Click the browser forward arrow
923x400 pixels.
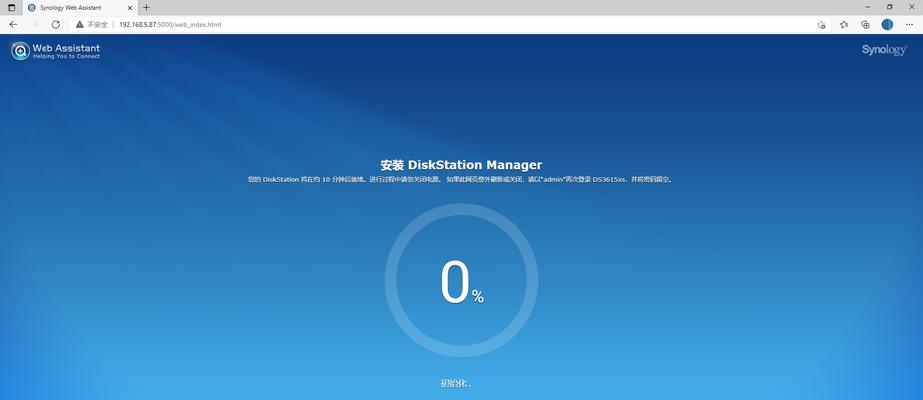coord(34,25)
